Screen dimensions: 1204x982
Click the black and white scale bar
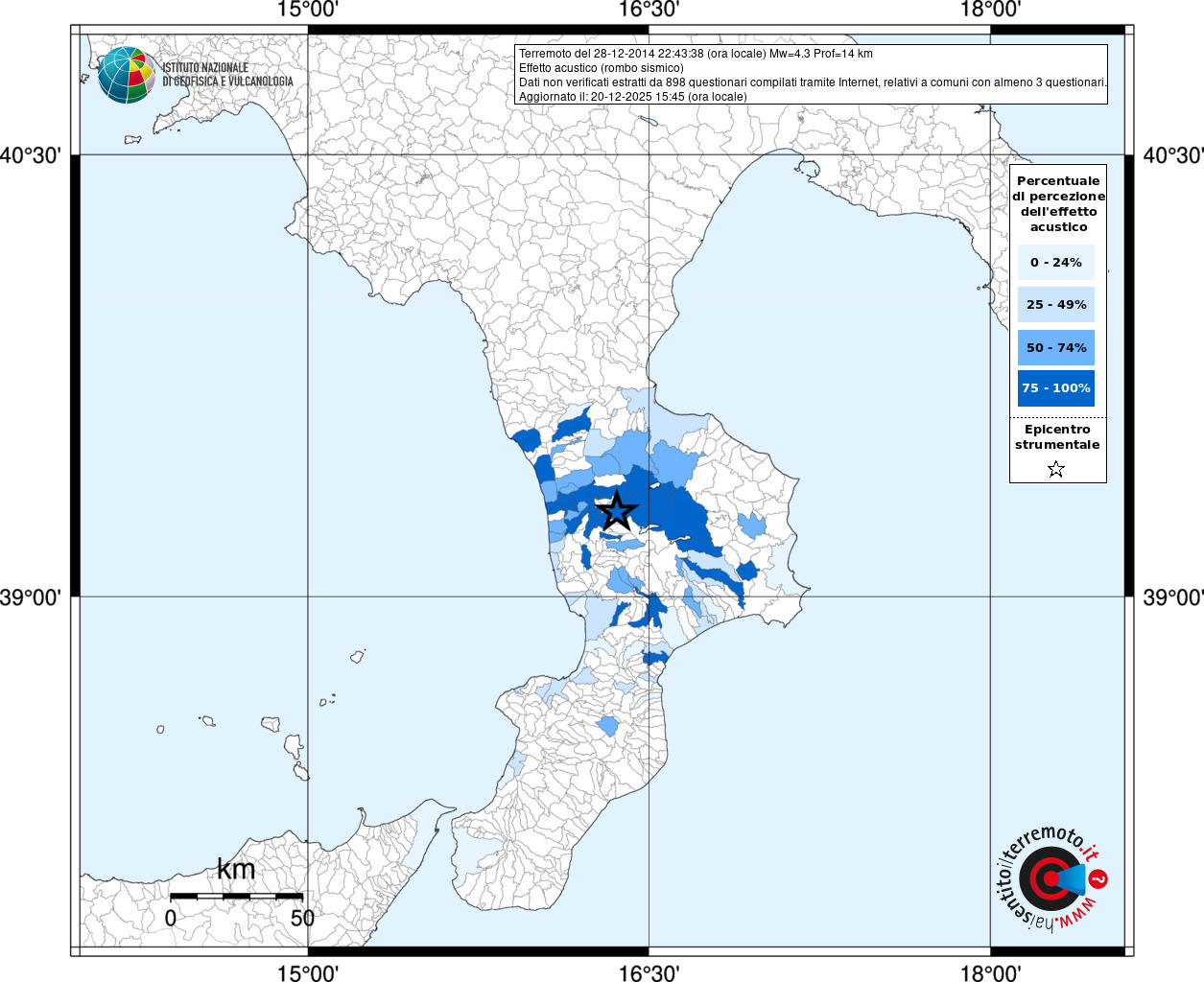(237, 896)
